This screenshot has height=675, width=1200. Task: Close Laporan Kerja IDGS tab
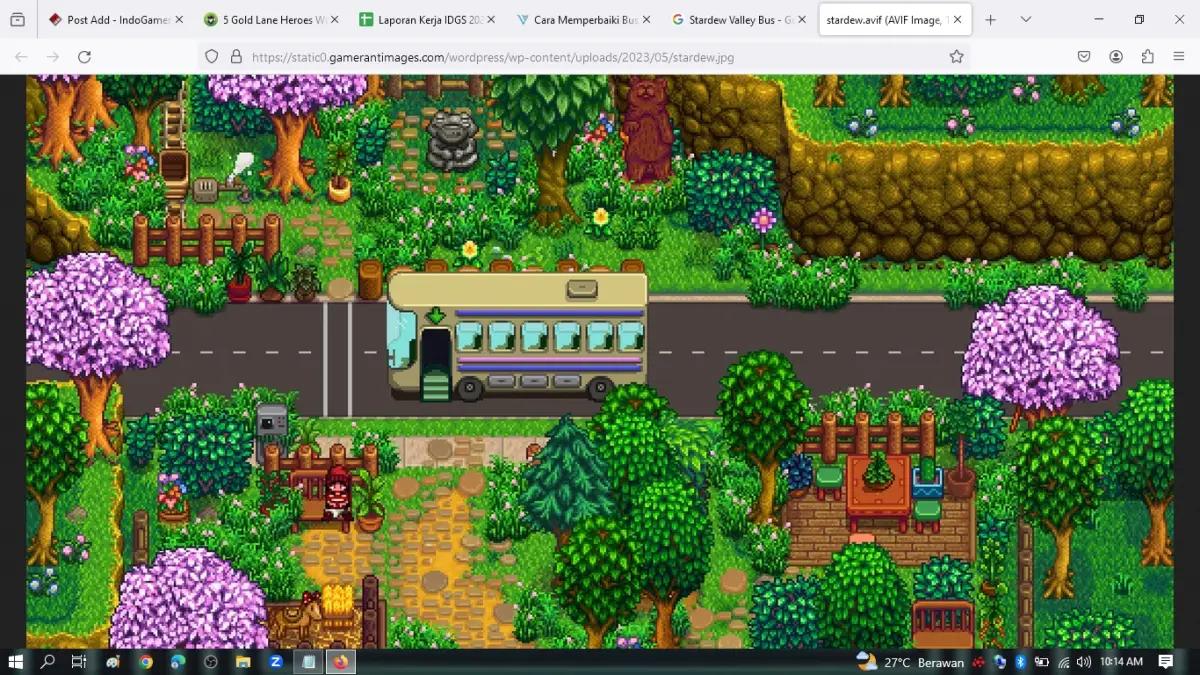pos(490,19)
